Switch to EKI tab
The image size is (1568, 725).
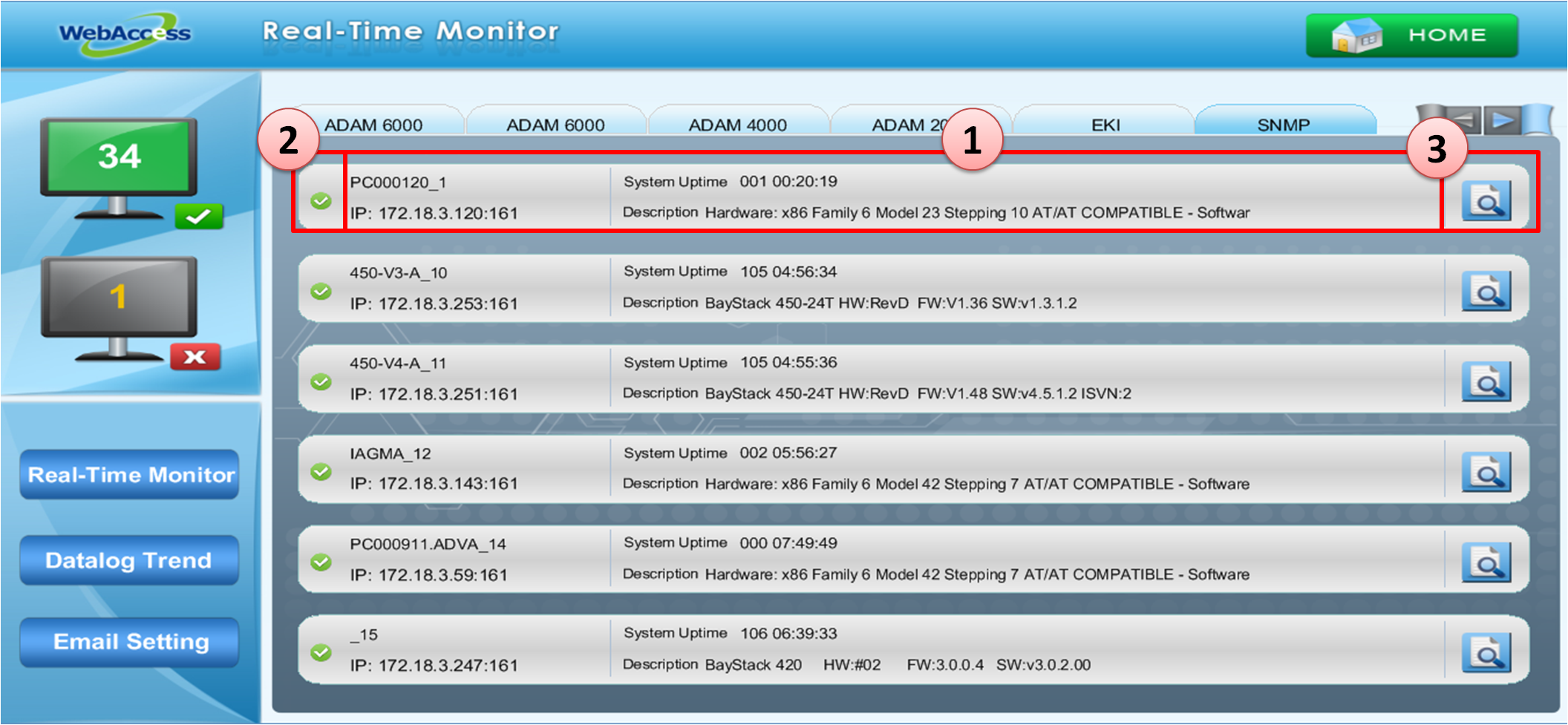point(1105,124)
